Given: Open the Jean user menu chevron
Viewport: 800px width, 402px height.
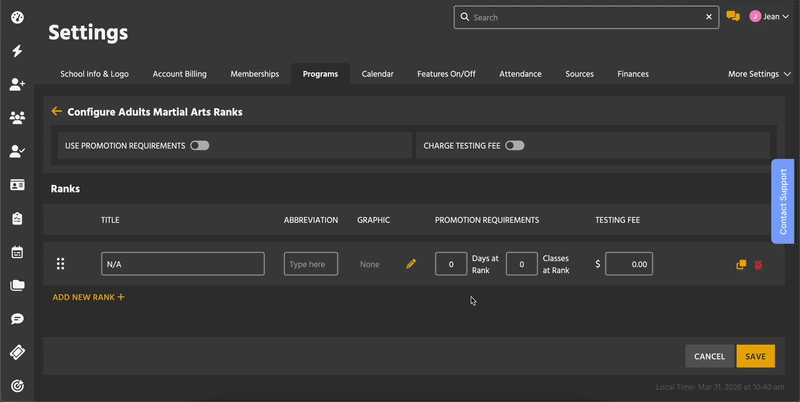Looking at the screenshot, I should tap(786, 17).
